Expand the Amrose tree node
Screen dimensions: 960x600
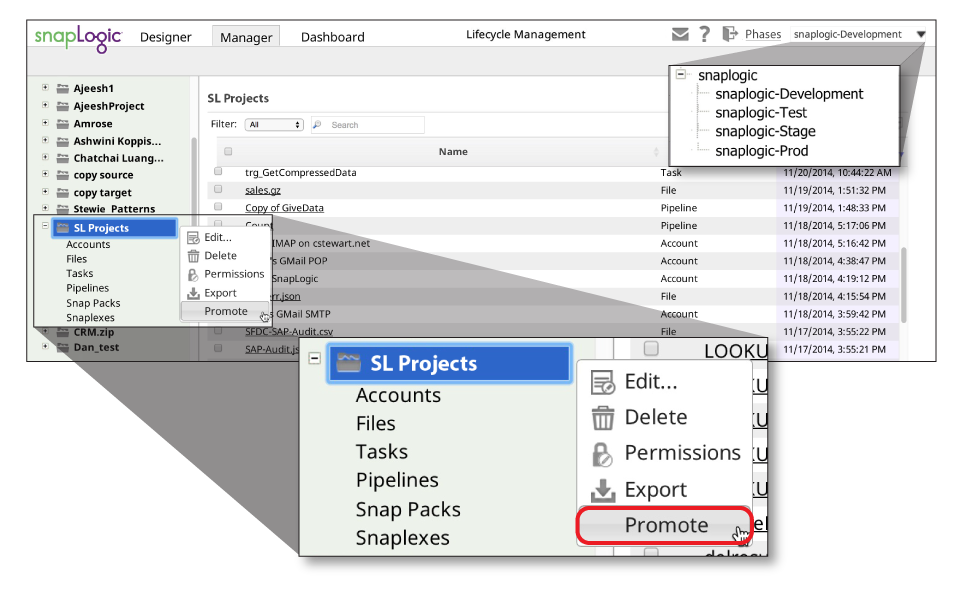[45, 123]
